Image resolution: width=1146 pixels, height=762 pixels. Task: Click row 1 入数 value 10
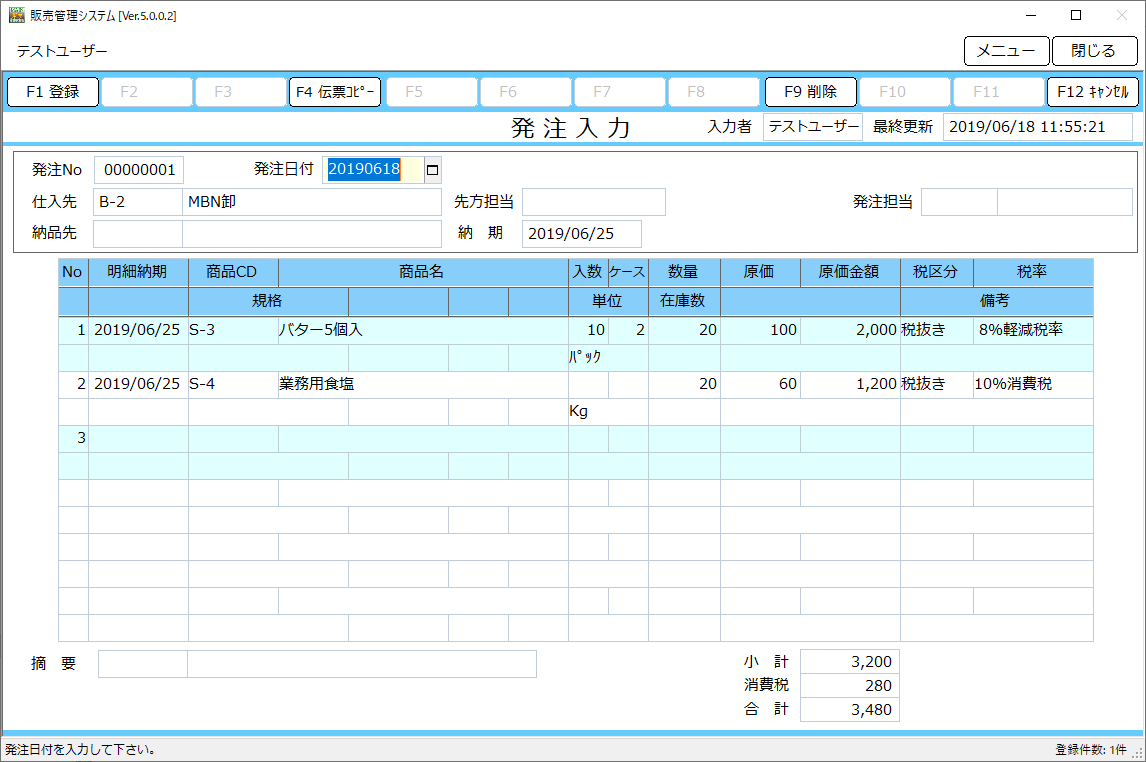tap(588, 330)
